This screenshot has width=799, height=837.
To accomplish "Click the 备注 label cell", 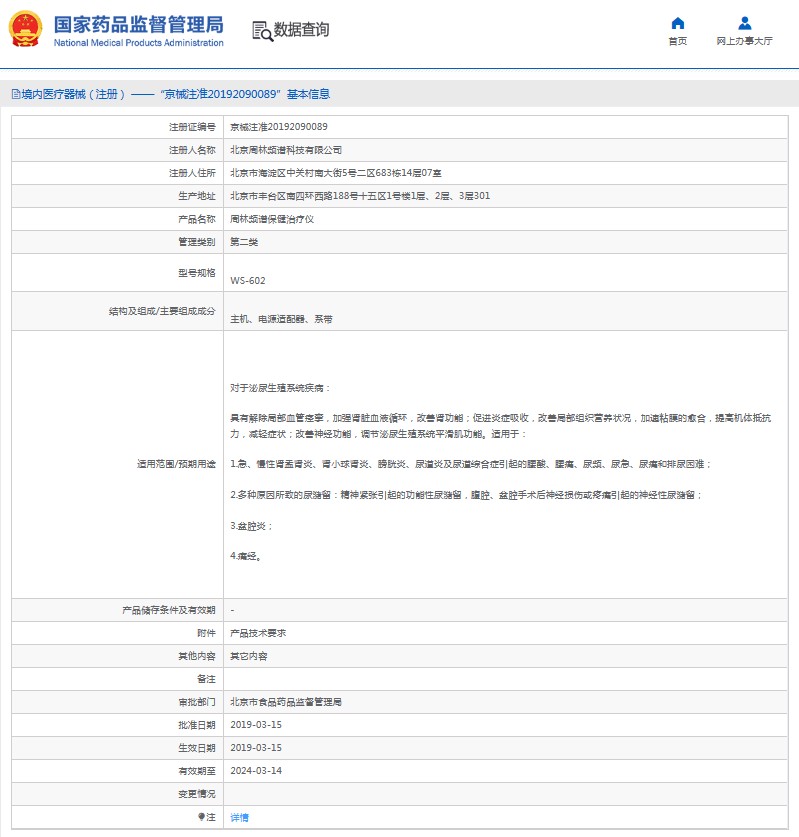I will pyautogui.click(x=117, y=679).
